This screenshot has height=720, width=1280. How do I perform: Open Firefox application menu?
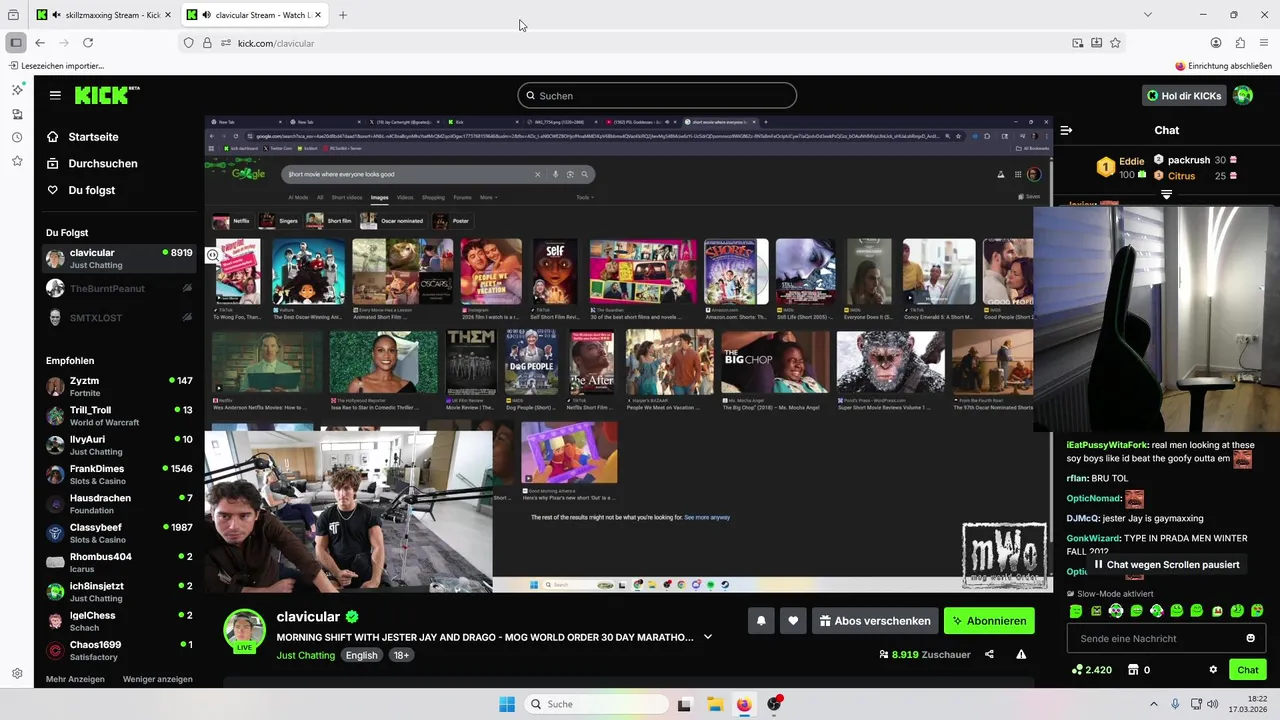pos(1264,43)
